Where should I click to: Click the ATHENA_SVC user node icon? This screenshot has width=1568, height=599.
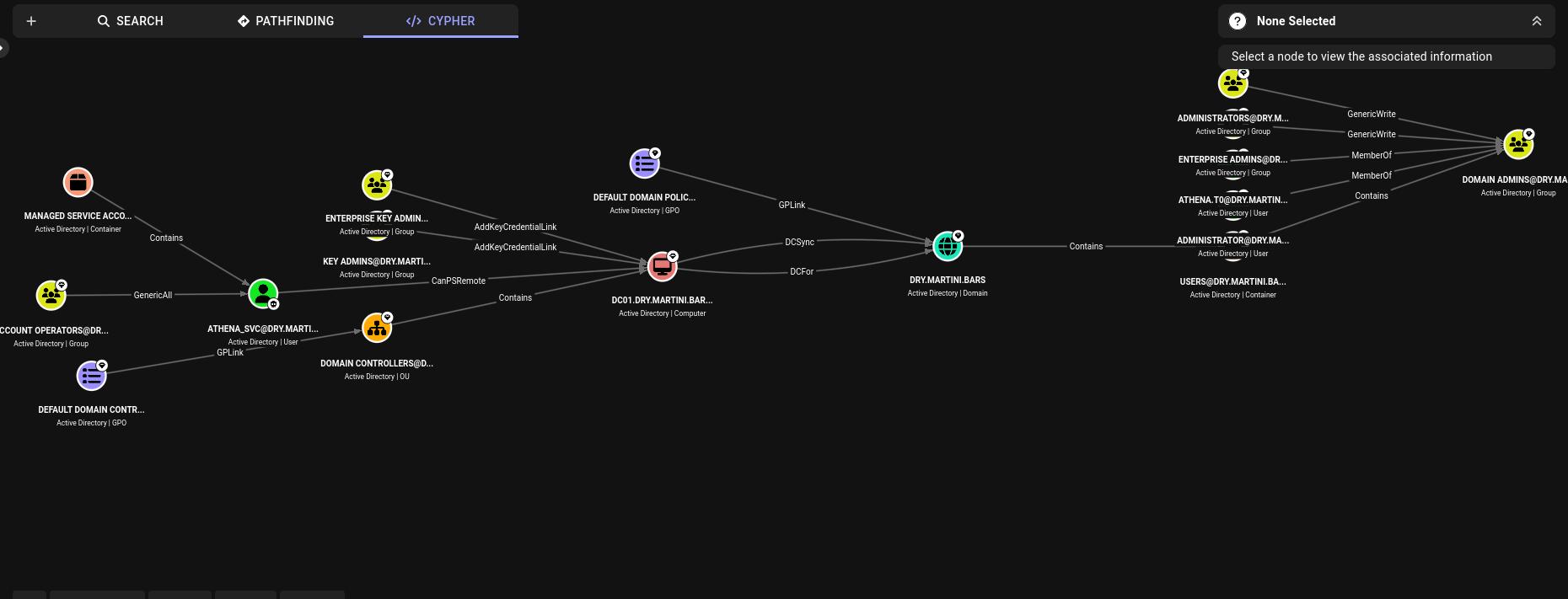[x=263, y=294]
